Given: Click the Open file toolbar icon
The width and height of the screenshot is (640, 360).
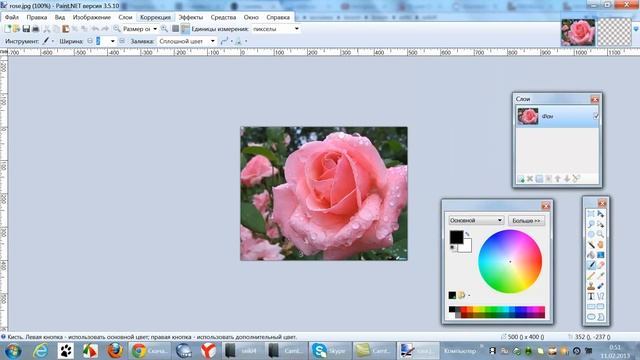Looking at the screenshot, I should click(16, 29).
